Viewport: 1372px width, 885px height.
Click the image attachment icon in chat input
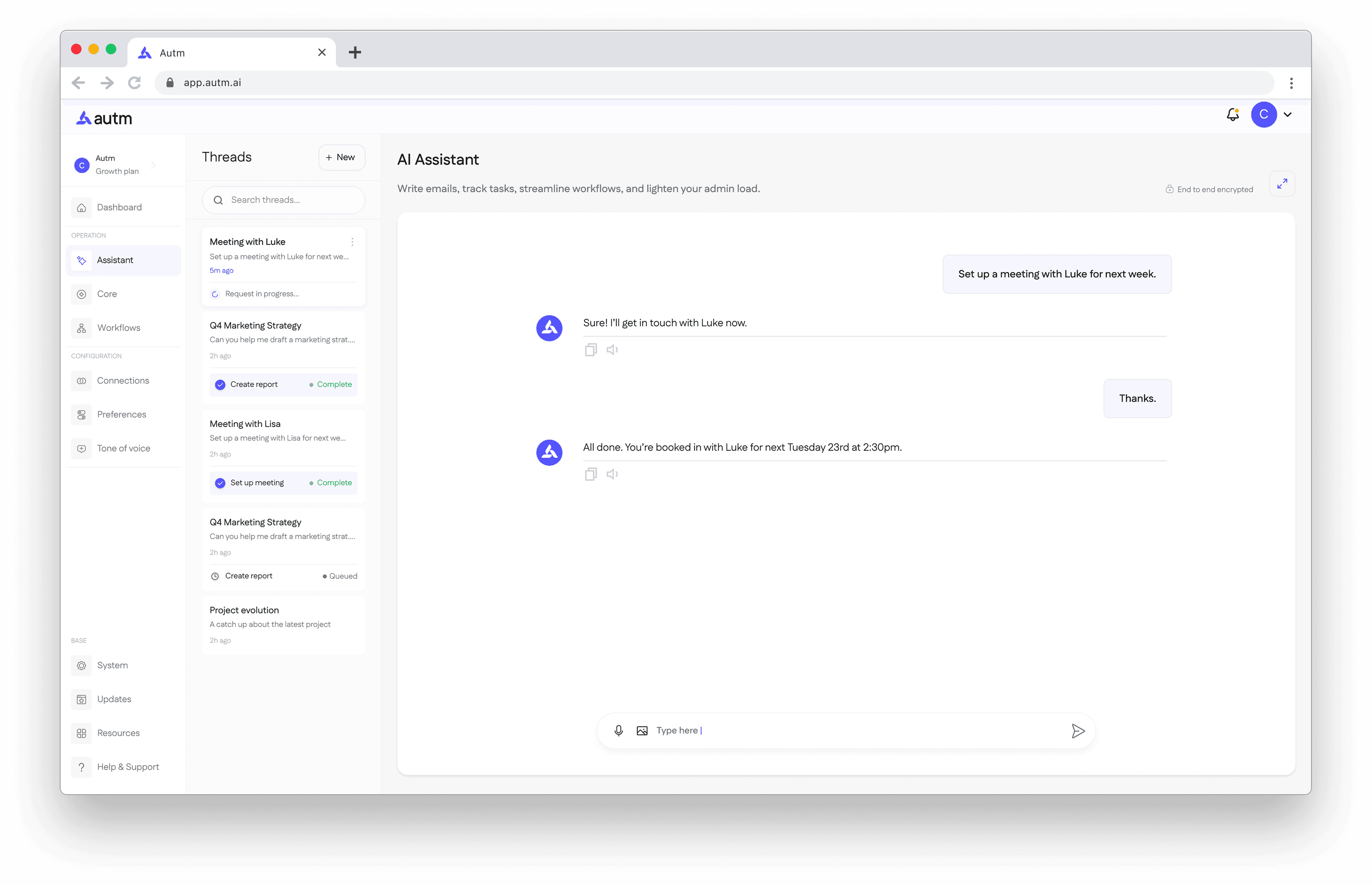tap(642, 730)
